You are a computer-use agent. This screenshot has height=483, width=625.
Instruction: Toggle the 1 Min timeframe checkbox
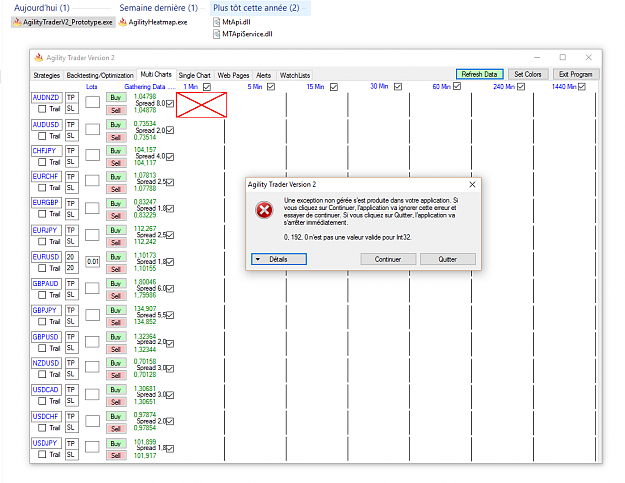(207, 86)
